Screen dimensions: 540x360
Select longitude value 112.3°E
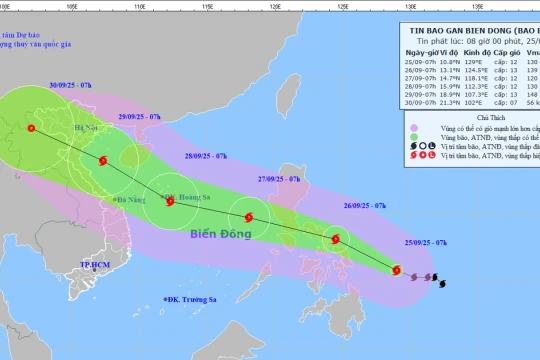tap(476, 86)
